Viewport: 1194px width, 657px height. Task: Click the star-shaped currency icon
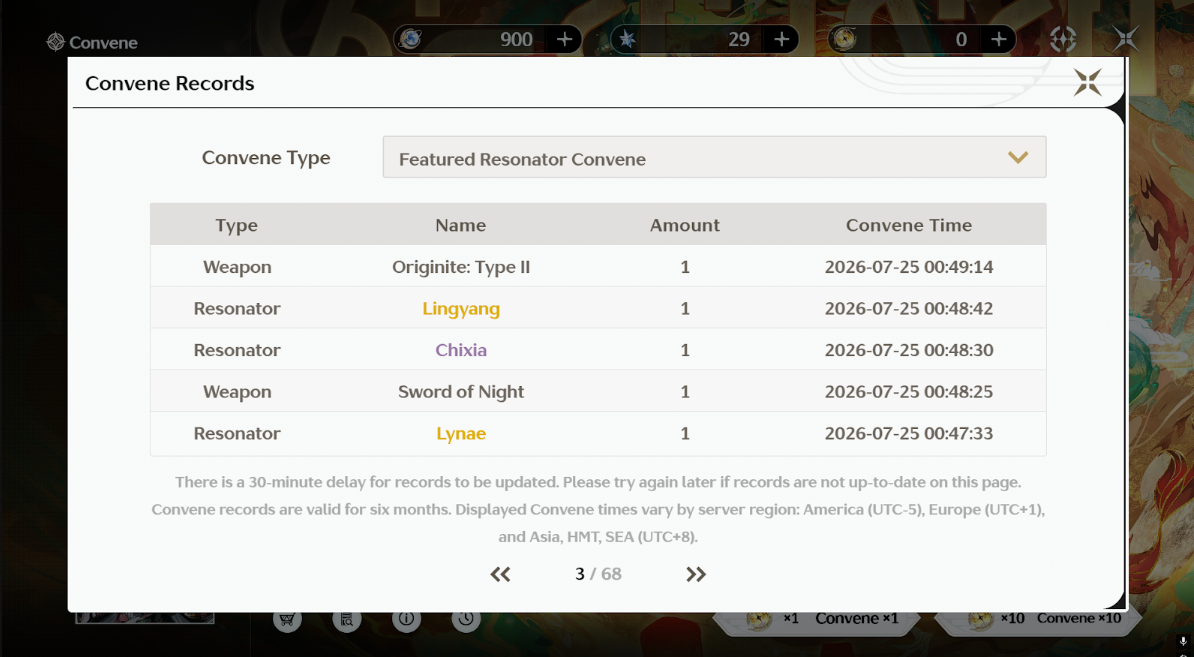click(627, 40)
